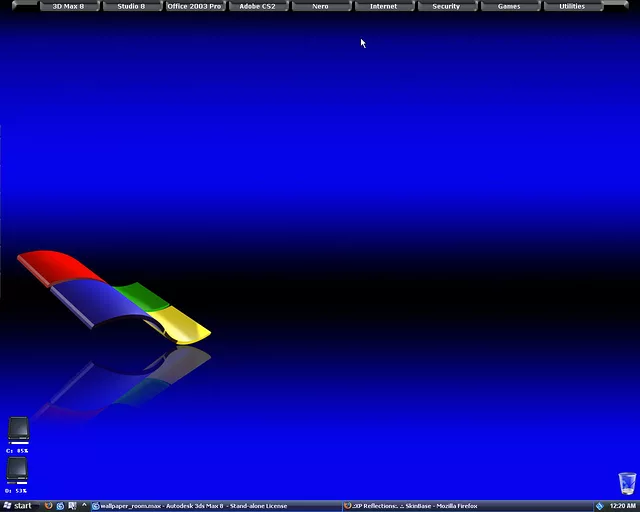The width and height of the screenshot is (640, 512).
Task: Launch Firefox from the quick launch bar
Action: tap(48, 506)
